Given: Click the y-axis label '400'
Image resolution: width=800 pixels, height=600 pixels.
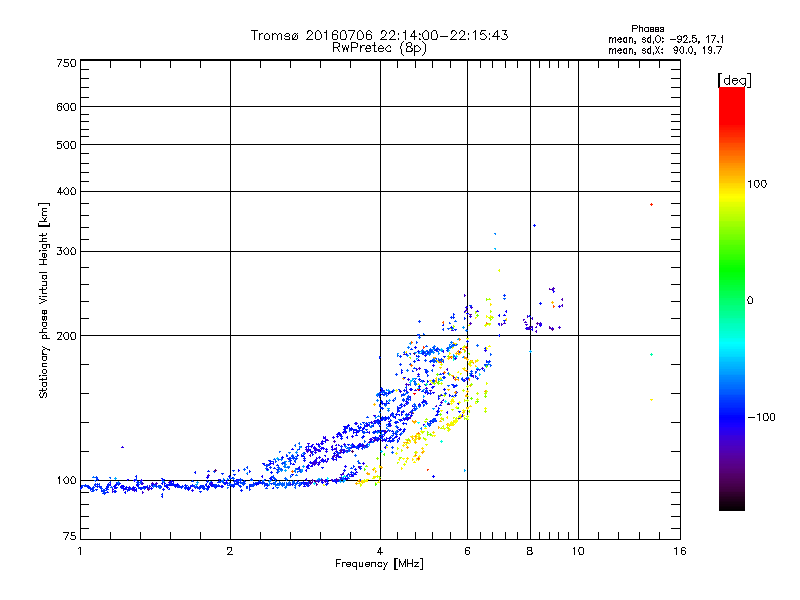Looking at the screenshot, I should [66, 192].
